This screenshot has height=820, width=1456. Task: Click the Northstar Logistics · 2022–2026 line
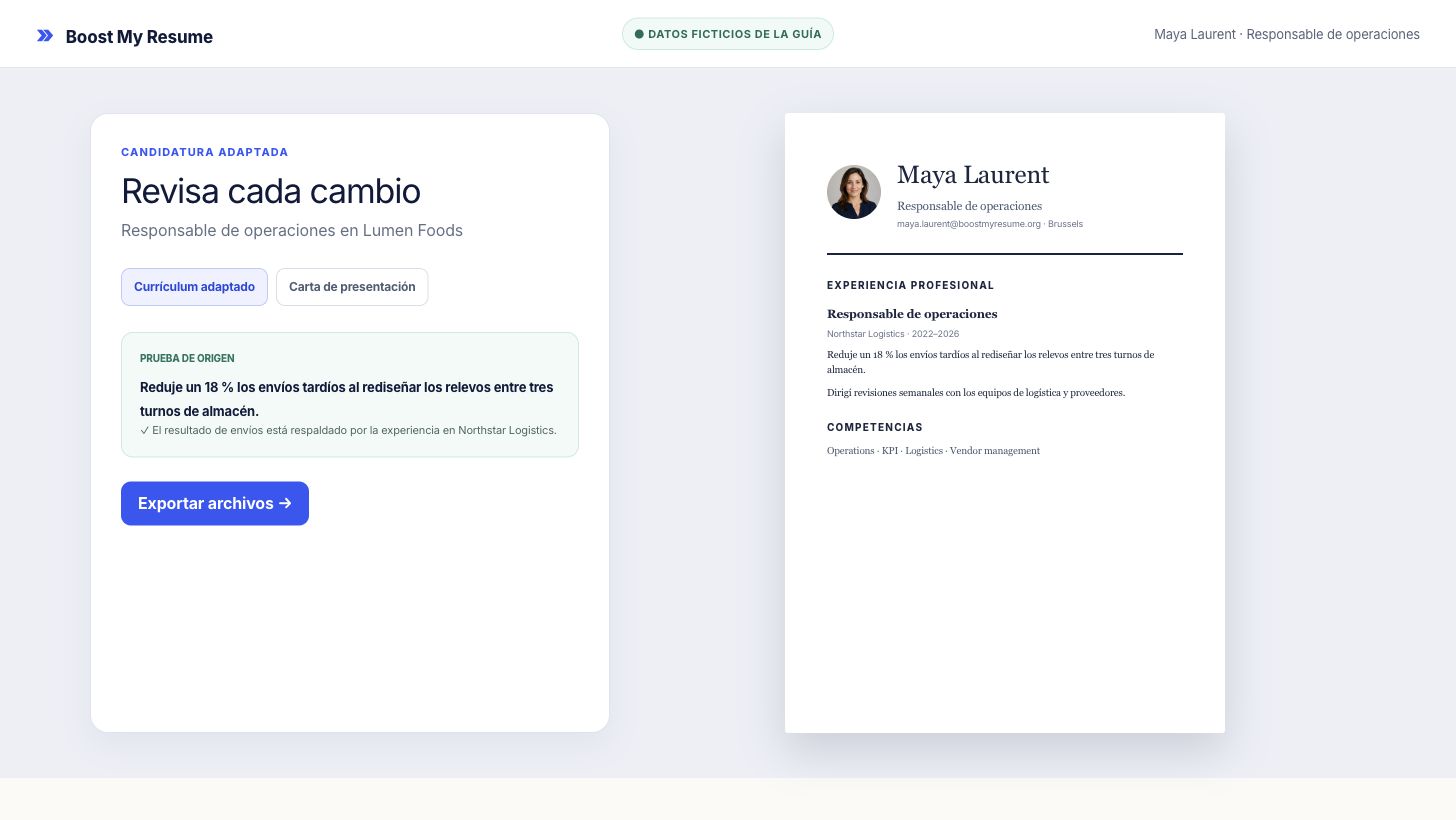(x=893, y=334)
